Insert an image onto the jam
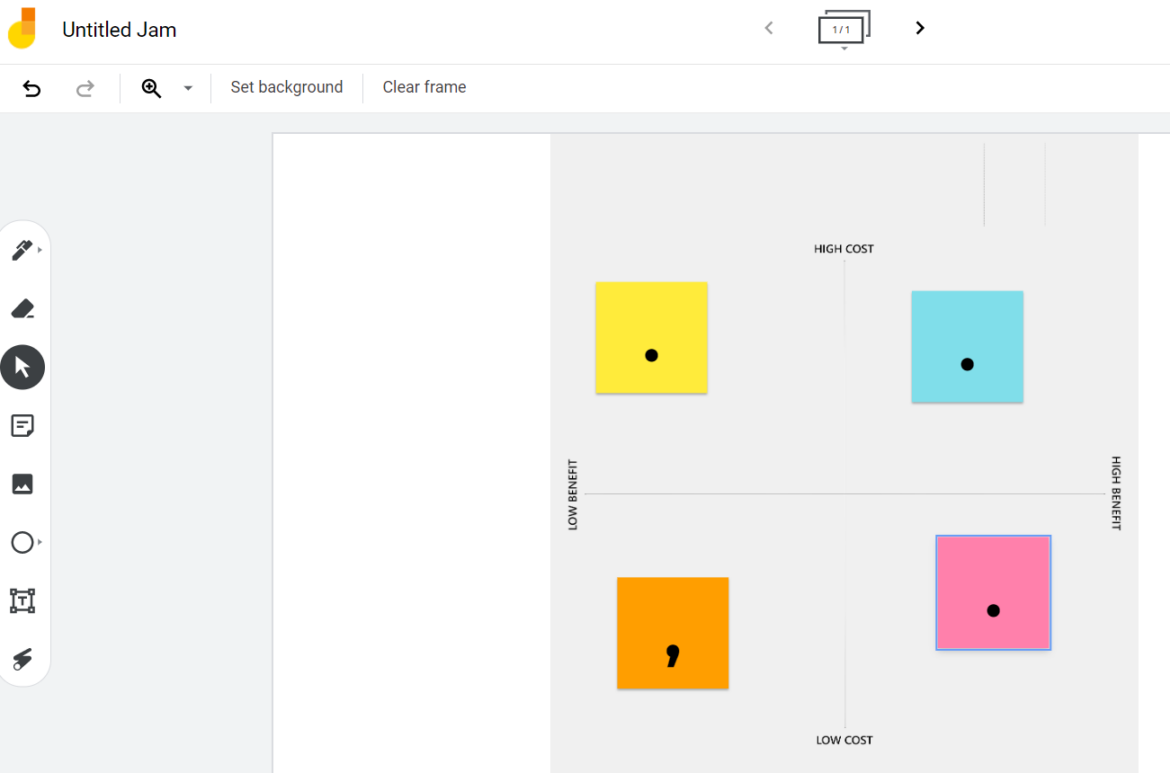Screen dimensions: 1170x773 pyautogui.click(x=23, y=484)
